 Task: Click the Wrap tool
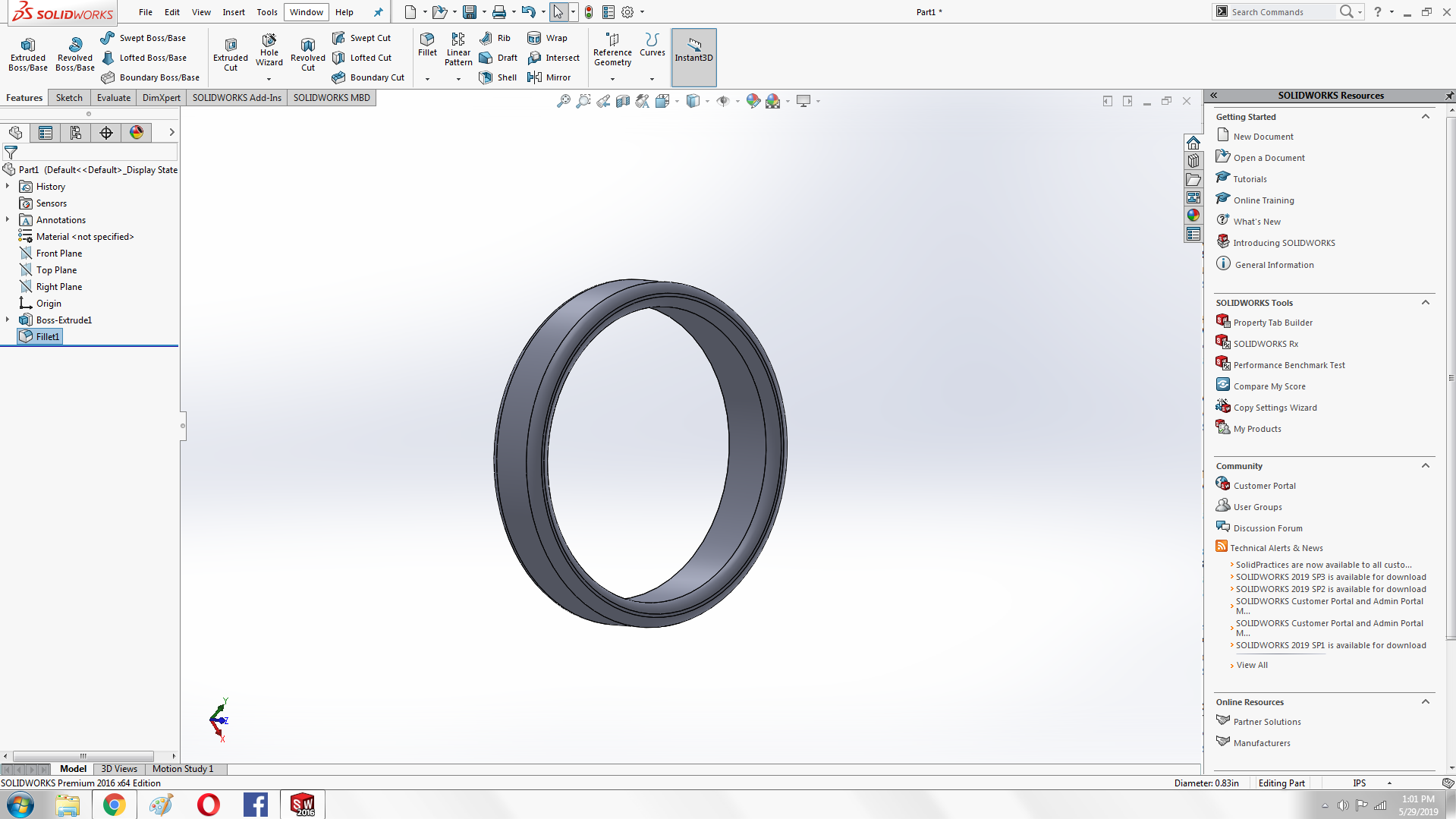pyautogui.click(x=547, y=38)
